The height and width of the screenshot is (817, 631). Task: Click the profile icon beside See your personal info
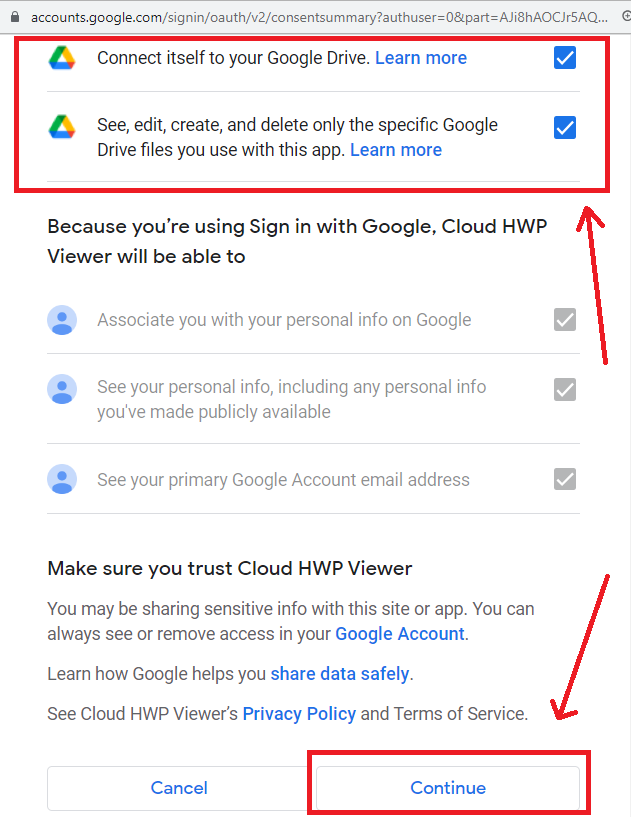pyautogui.click(x=62, y=389)
